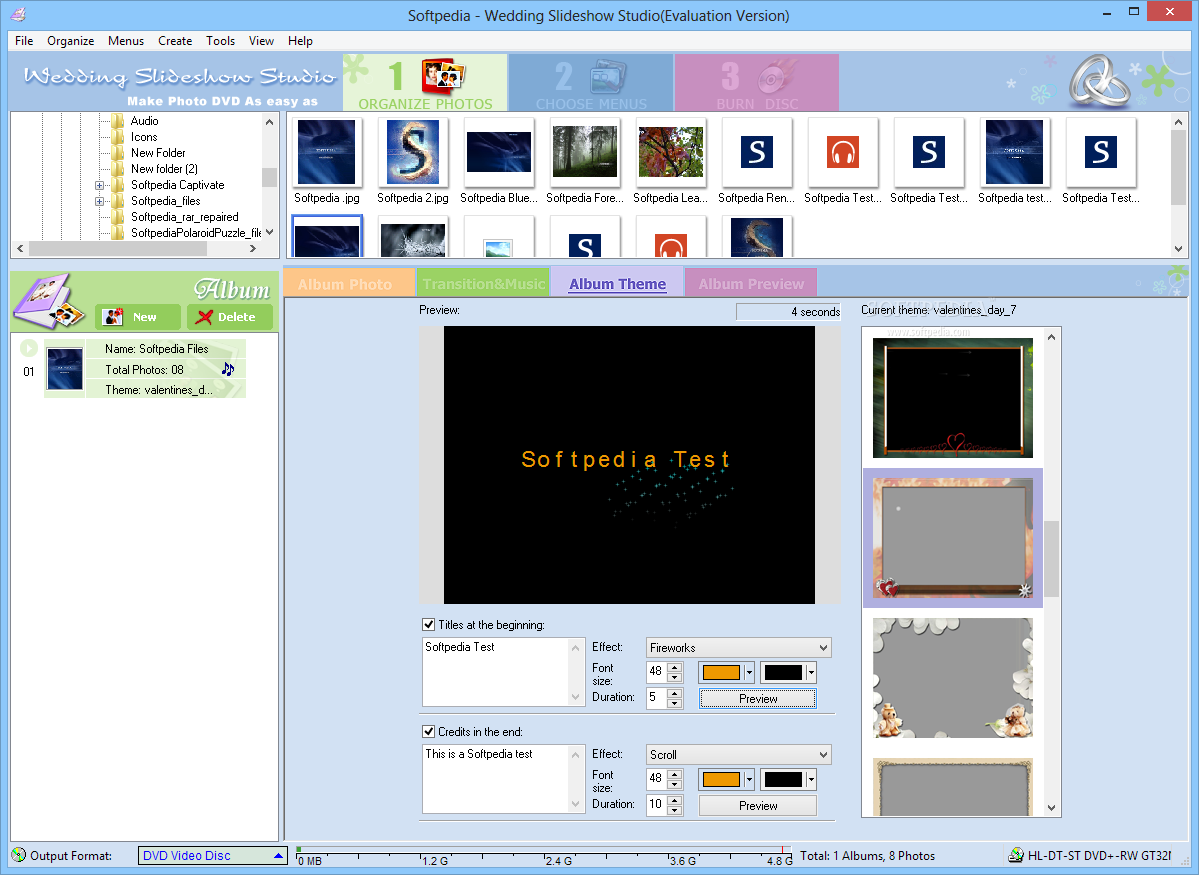Pick the black title background swatch
1199x875 pixels.
[x=783, y=672]
